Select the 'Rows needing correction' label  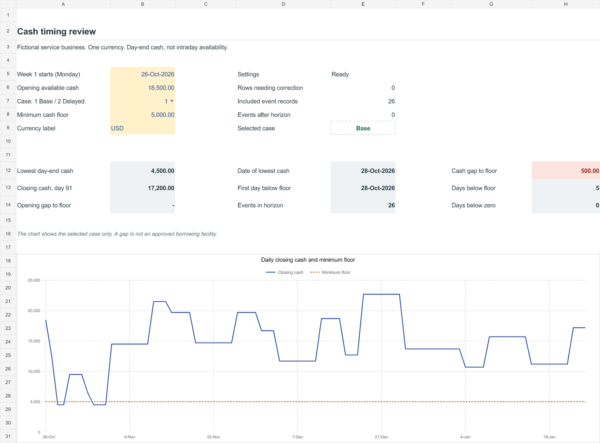click(x=270, y=88)
